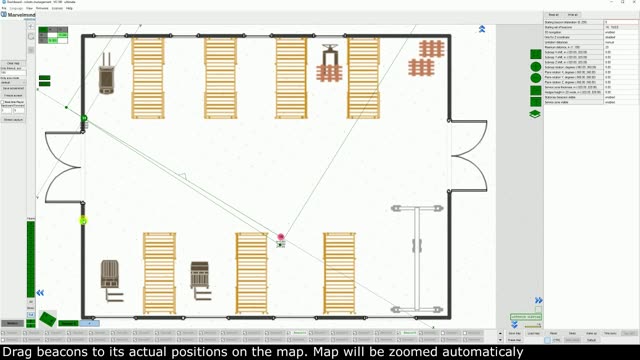Image resolution: width=640 pixels, height=360 pixels.
Task: Toggle the first beacon checkbox in bottom top row
Action: 3,333
